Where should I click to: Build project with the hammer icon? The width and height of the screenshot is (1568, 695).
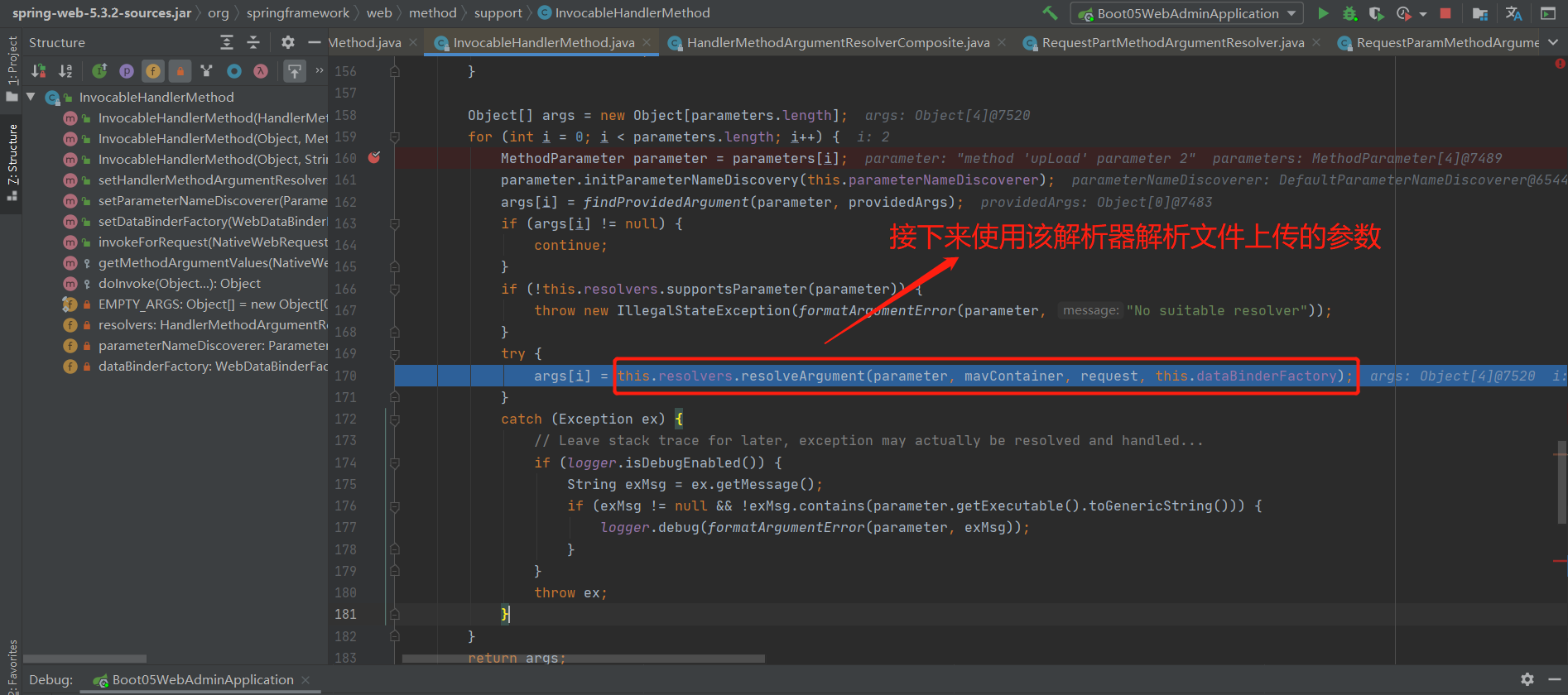1050,13
